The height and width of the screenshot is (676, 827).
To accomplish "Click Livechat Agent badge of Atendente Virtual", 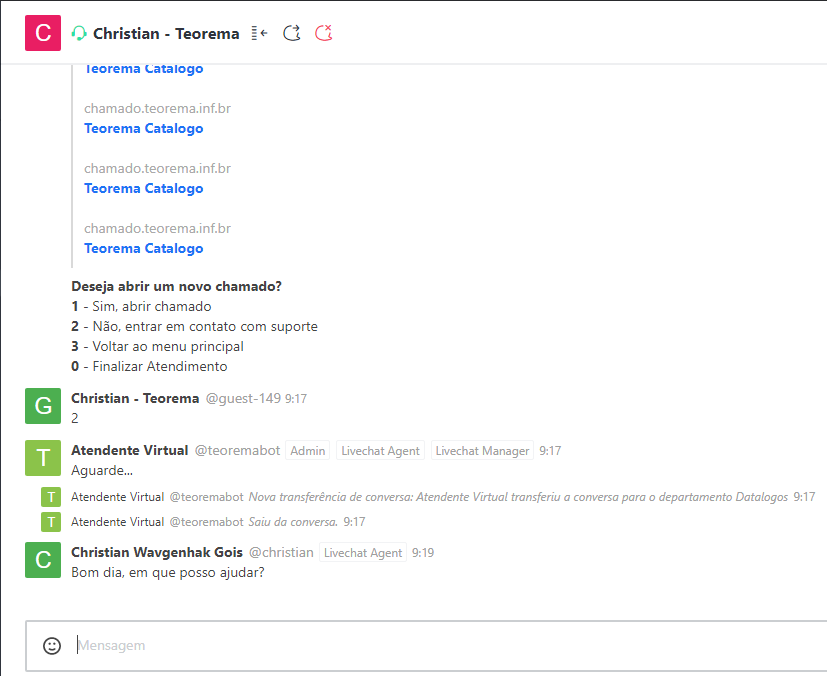I will tap(380, 451).
